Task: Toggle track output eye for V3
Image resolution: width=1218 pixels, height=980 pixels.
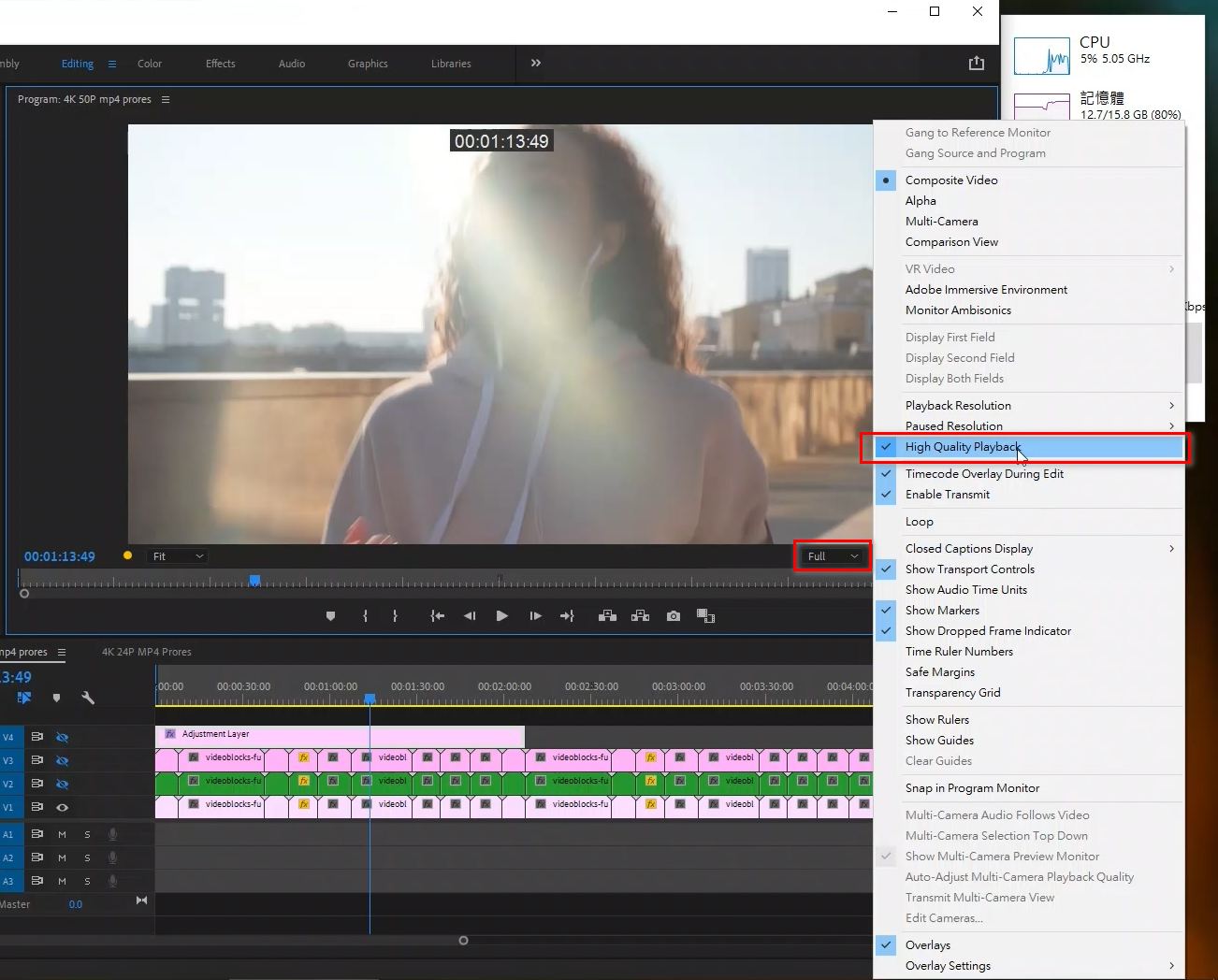Action: click(x=62, y=760)
